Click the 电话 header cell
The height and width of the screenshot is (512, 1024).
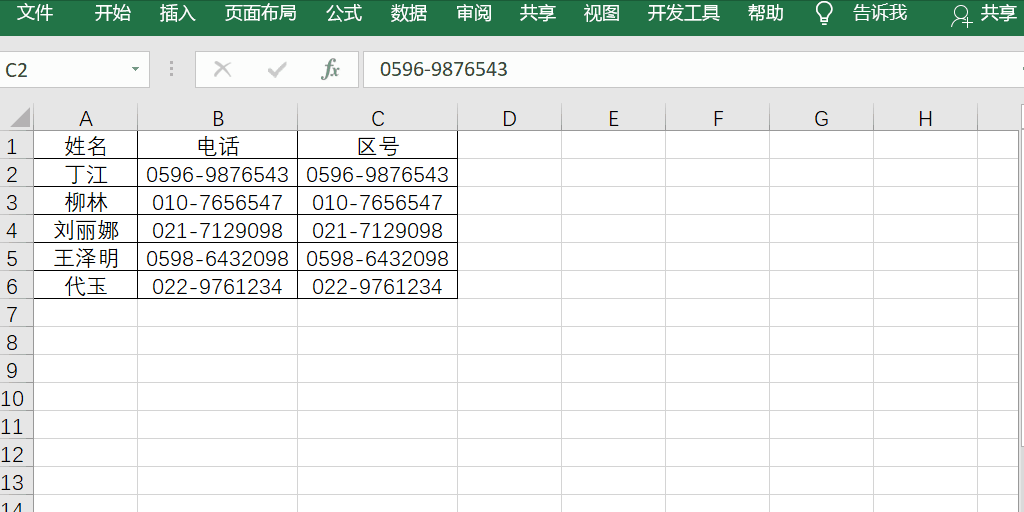pyautogui.click(x=217, y=145)
